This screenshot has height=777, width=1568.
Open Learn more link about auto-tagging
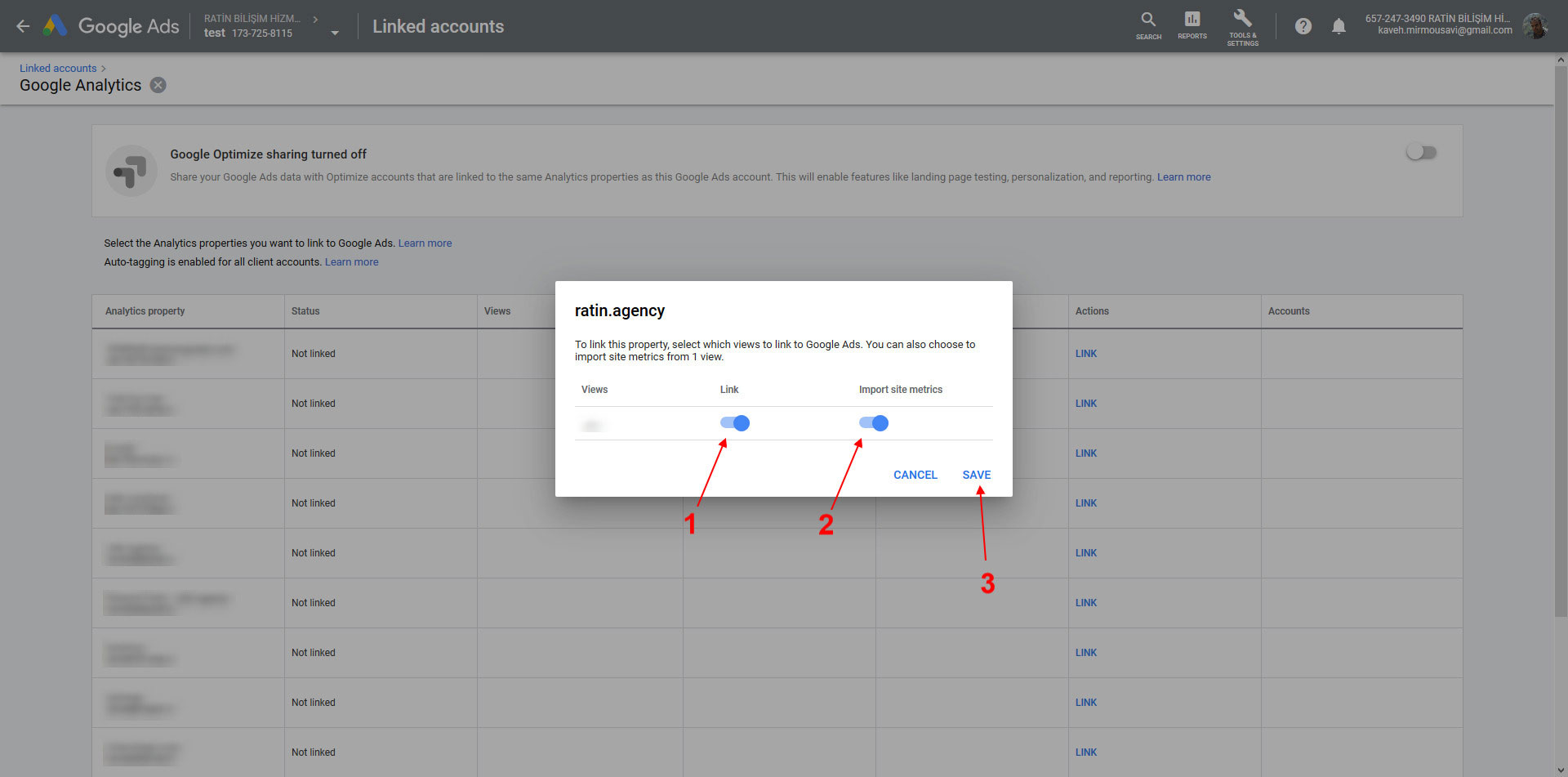(x=351, y=262)
